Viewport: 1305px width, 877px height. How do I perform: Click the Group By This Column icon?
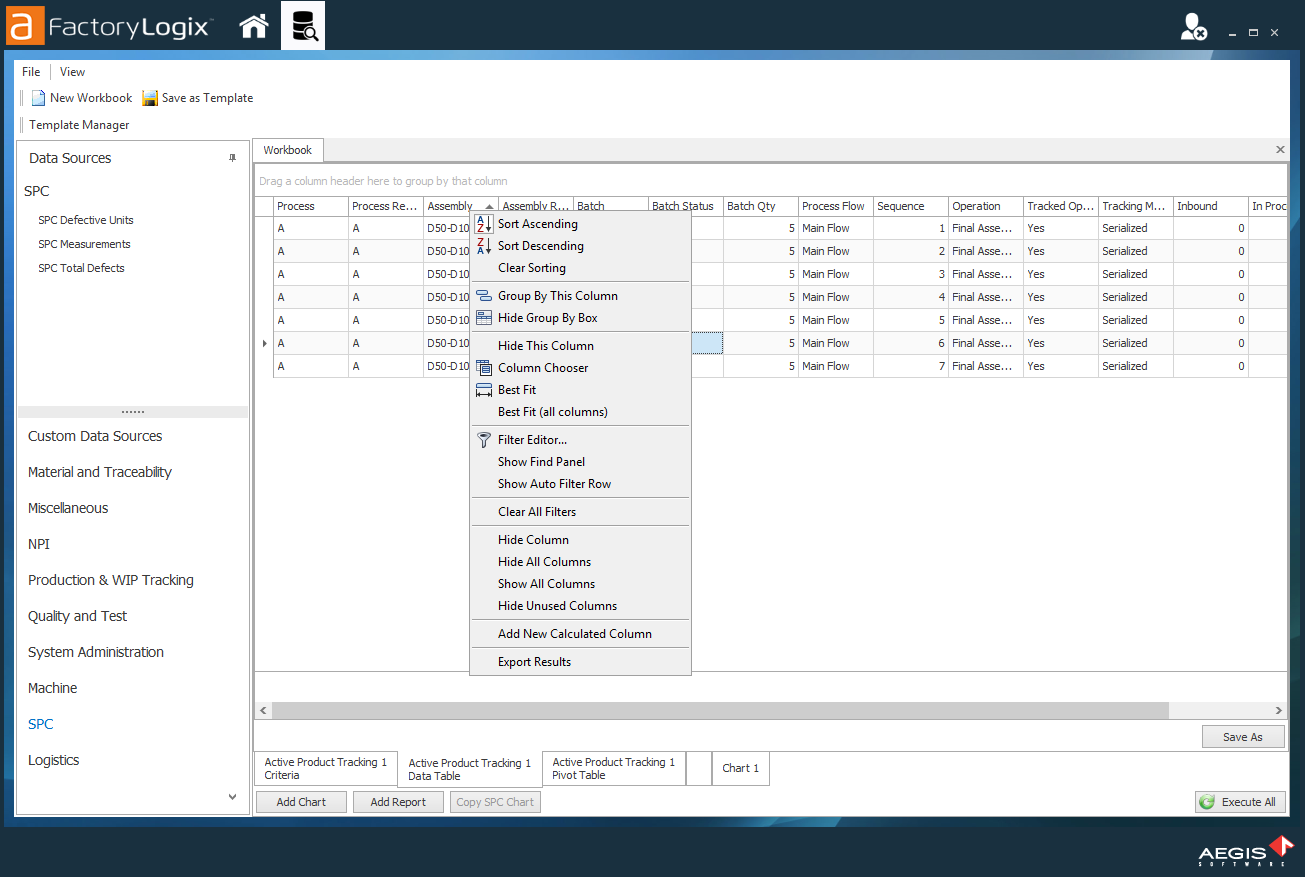pyautogui.click(x=484, y=296)
